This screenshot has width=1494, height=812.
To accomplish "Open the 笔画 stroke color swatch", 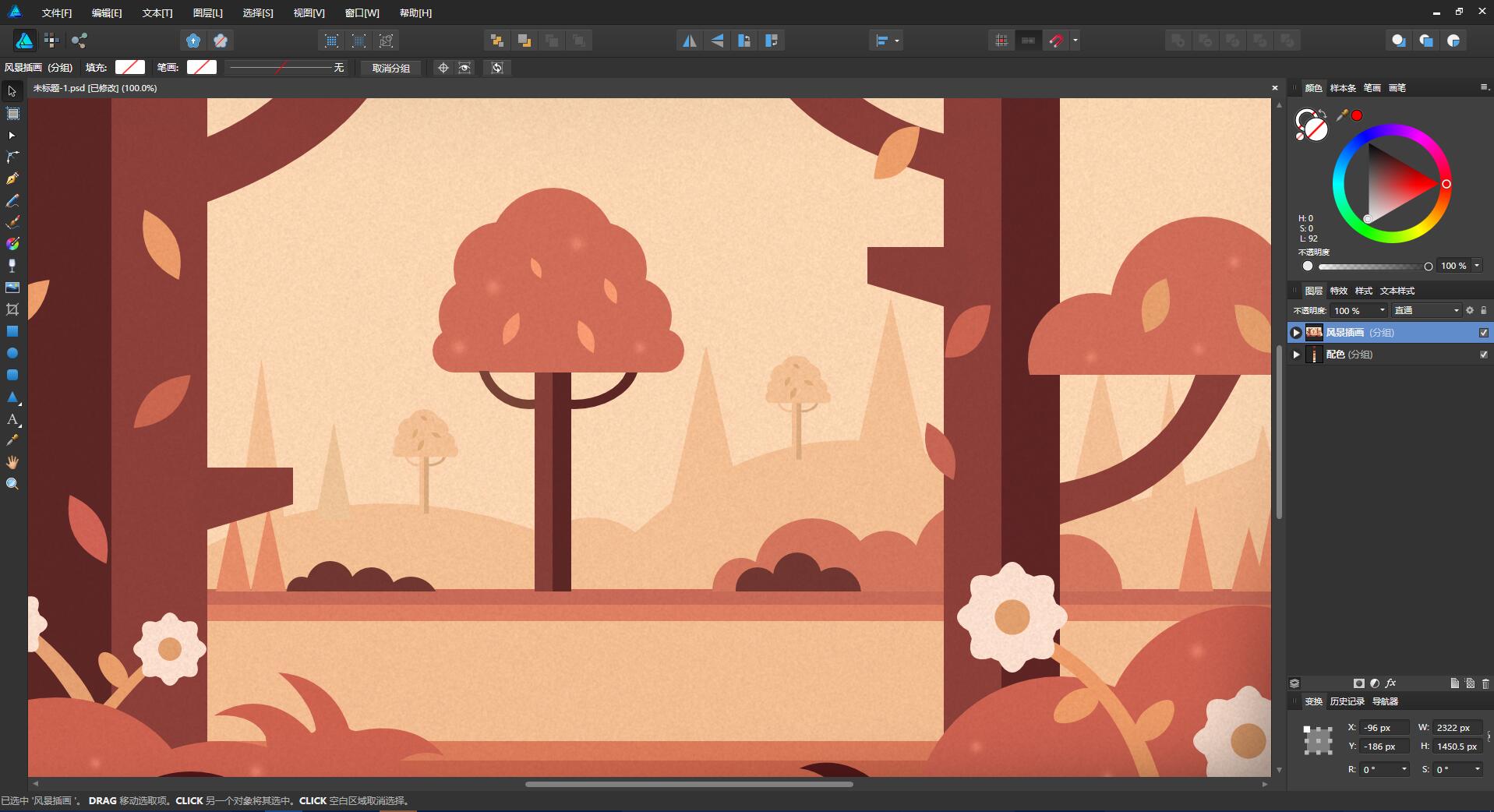I will point(202,68).
